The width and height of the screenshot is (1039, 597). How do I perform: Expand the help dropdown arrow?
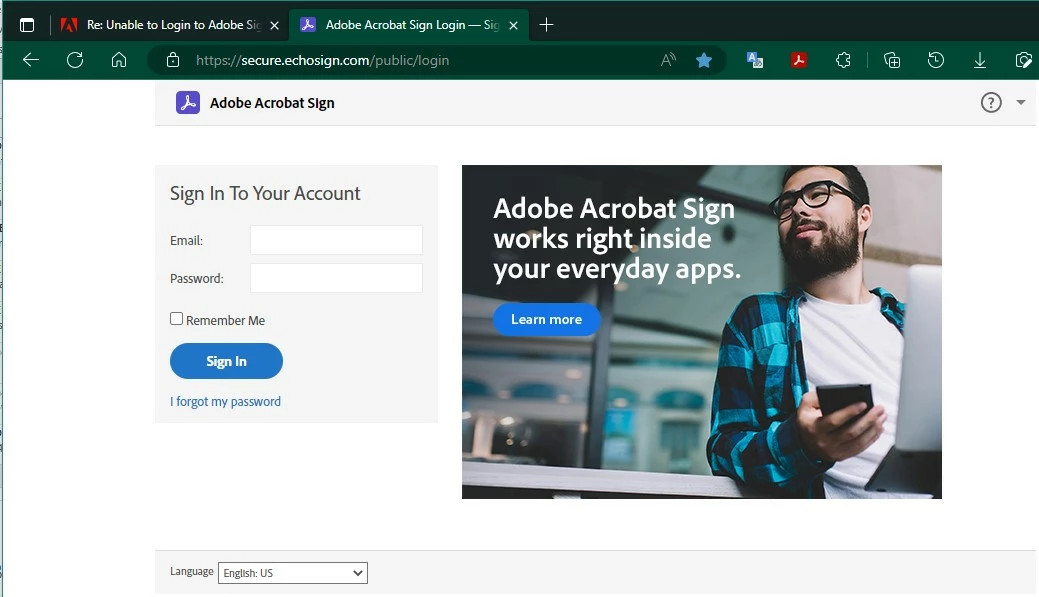point(1020,103)
